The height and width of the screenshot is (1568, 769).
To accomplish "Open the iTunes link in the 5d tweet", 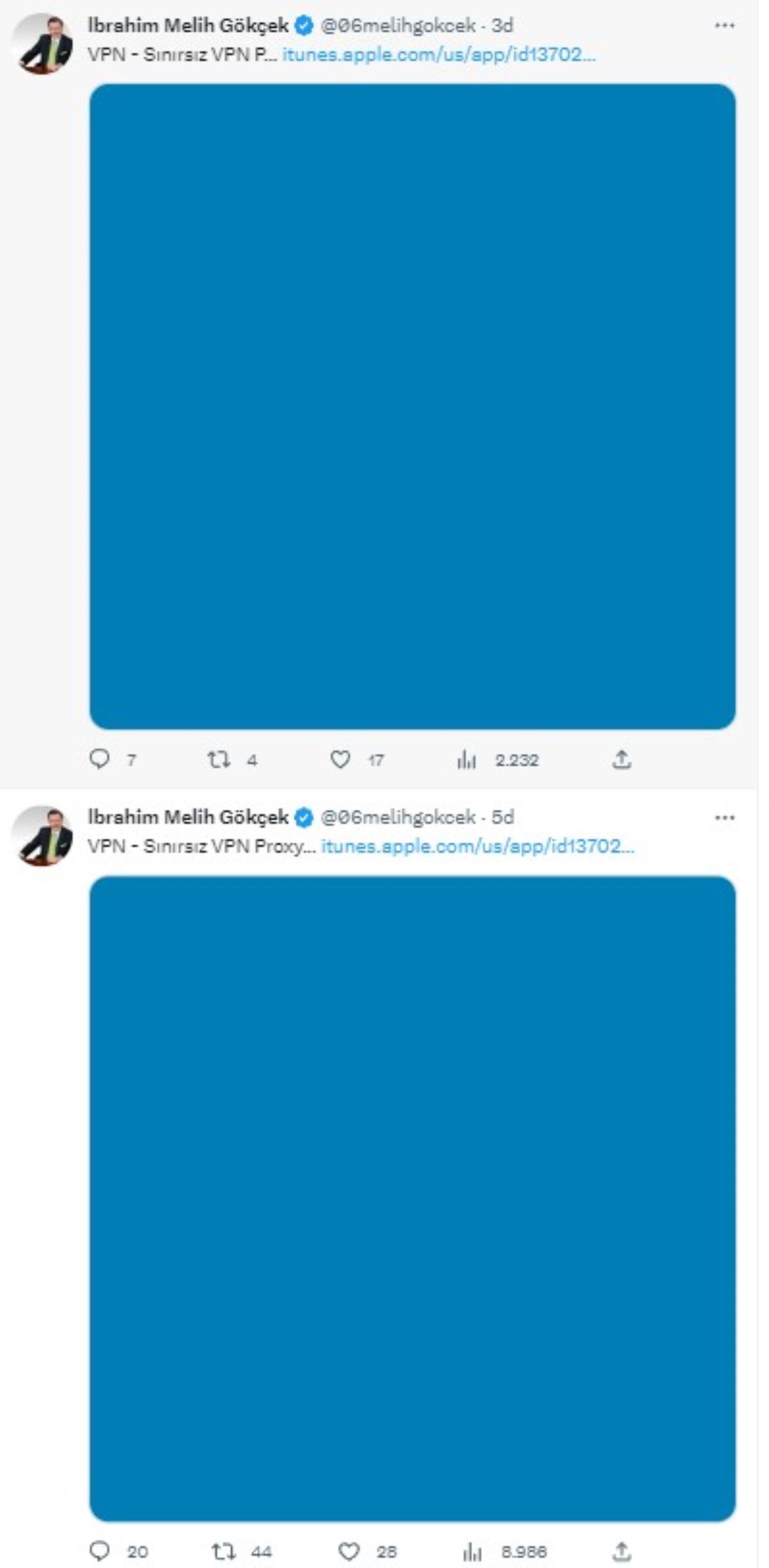I will click(x=477, y=846).
